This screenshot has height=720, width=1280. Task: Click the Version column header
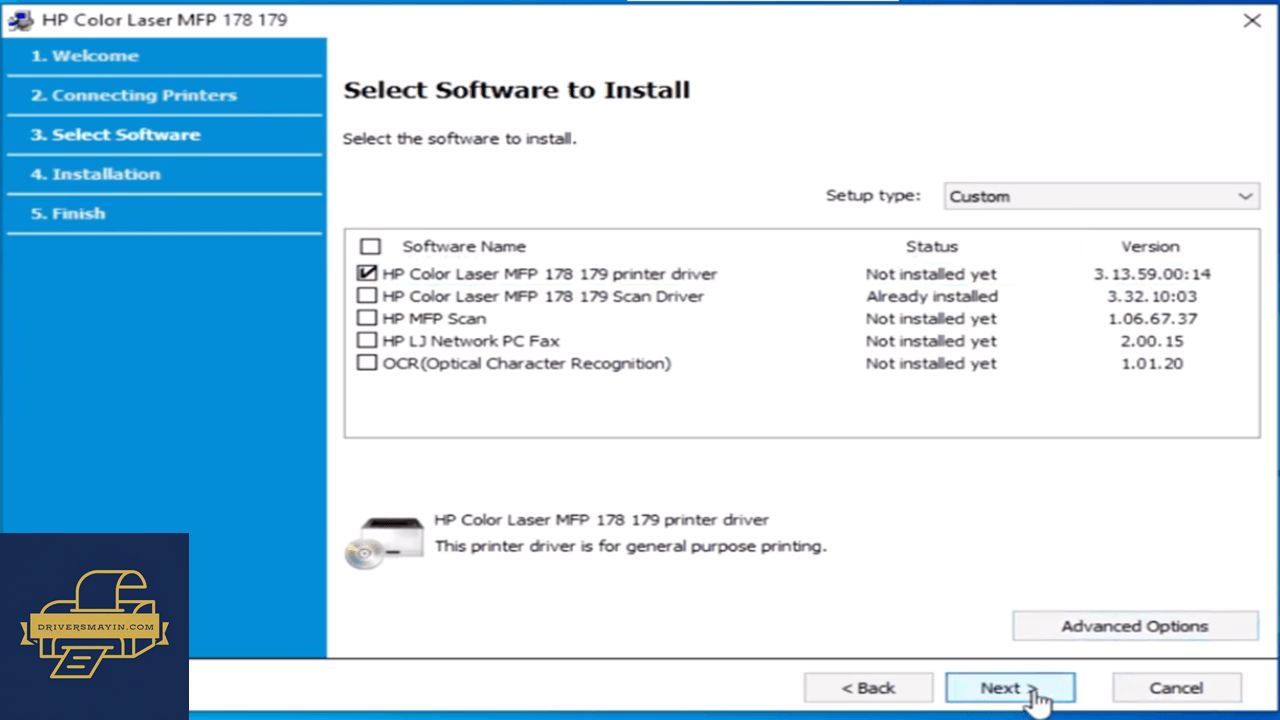click(x=1150, y=246)
